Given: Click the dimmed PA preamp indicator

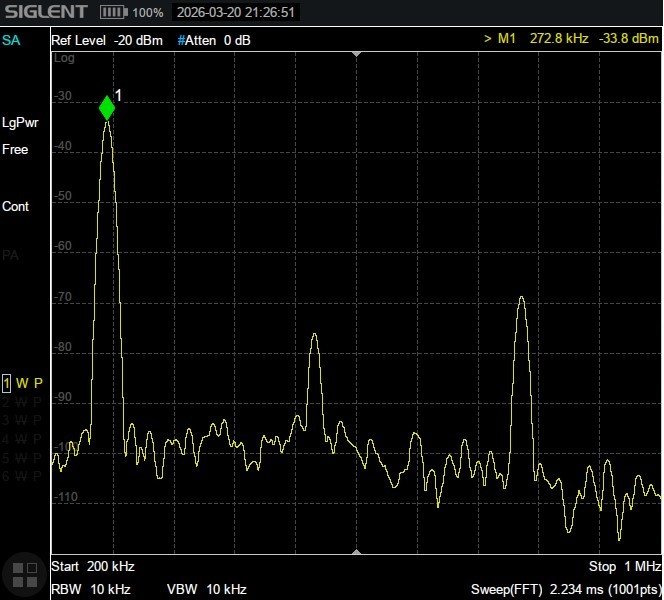Looking at the screenshot, I should point(11,255).
